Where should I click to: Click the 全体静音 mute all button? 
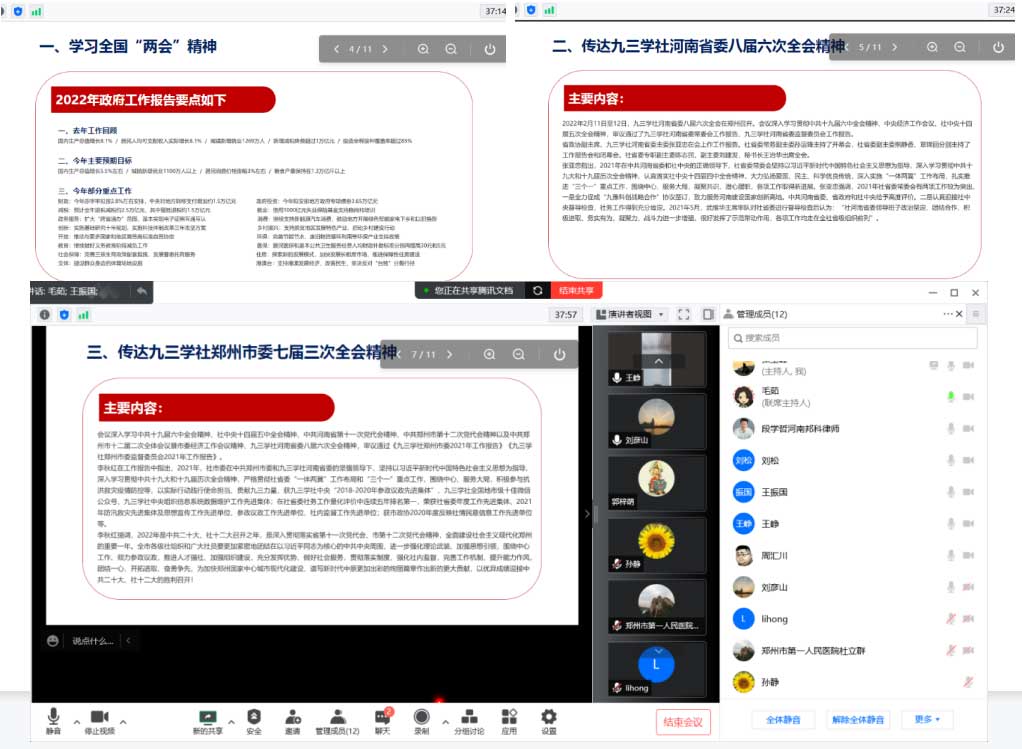pyautogui.click(x=782, y=720)
